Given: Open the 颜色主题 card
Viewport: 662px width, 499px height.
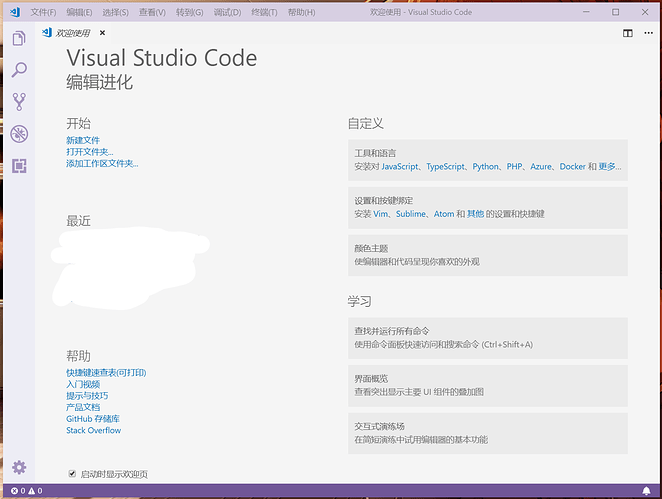Looking at the screenshot, I should pos(488,255).
